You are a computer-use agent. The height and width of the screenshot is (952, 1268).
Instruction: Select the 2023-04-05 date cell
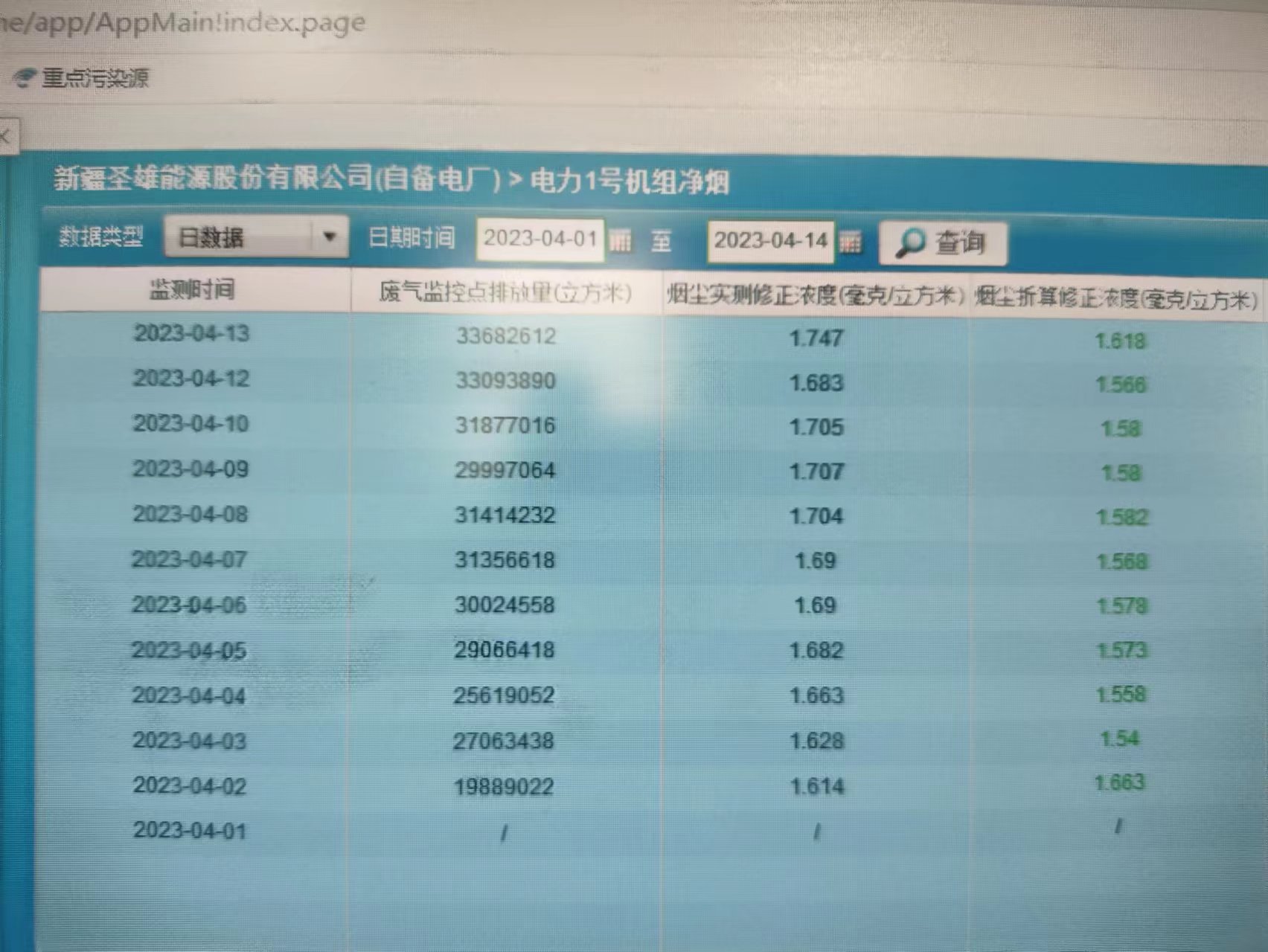(189, 650)
